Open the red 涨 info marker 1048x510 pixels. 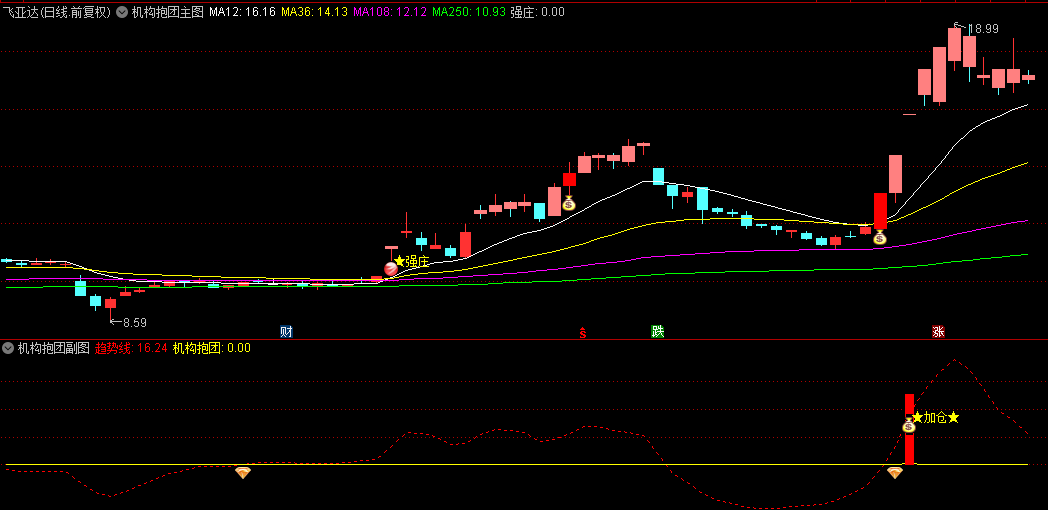coord(938,332)
